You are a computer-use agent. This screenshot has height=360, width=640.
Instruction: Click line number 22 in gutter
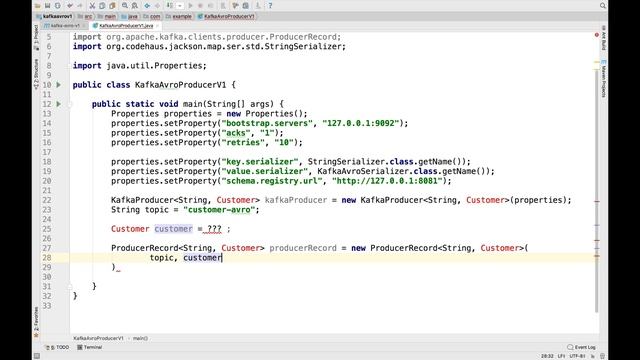[x=47, y=200]
